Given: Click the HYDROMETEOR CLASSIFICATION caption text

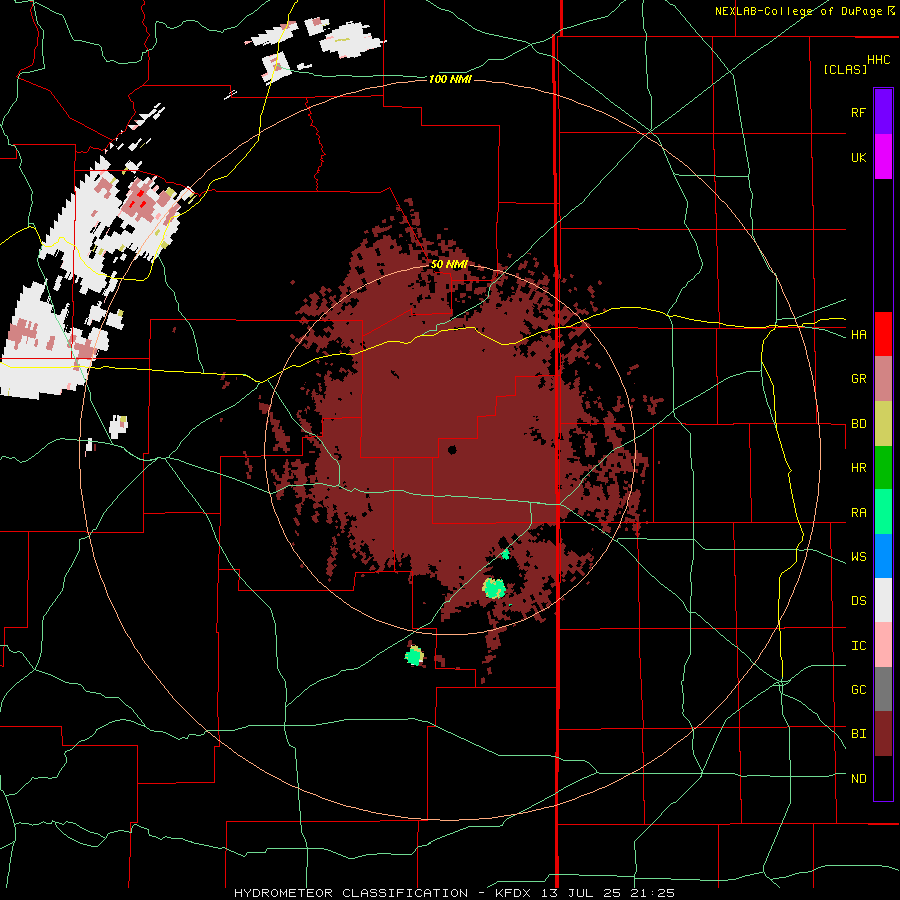Looking at the screenshot, I should (351, 893).
